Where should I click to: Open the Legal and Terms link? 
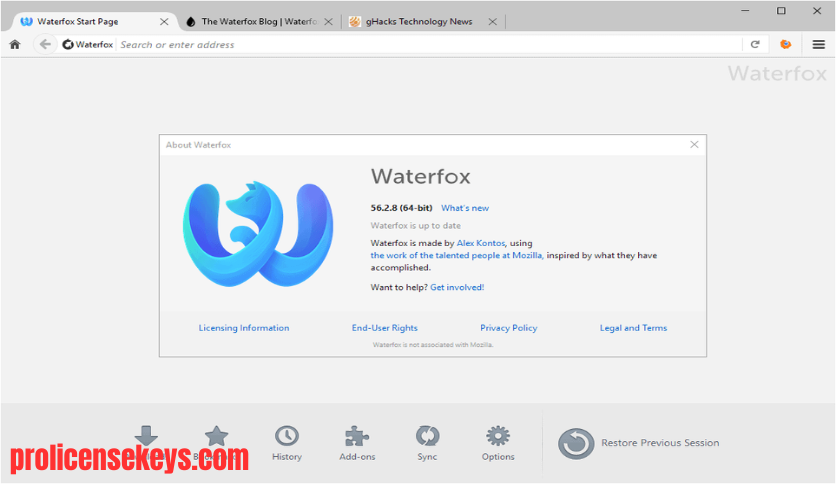633,328
